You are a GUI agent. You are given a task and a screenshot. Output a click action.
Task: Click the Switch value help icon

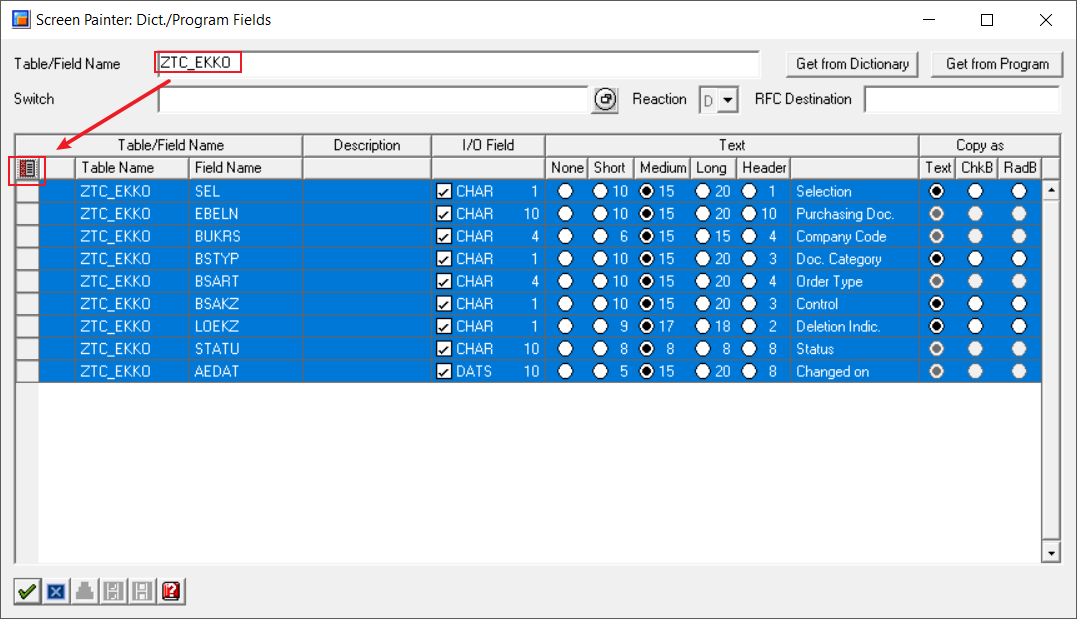click(605, 100)
